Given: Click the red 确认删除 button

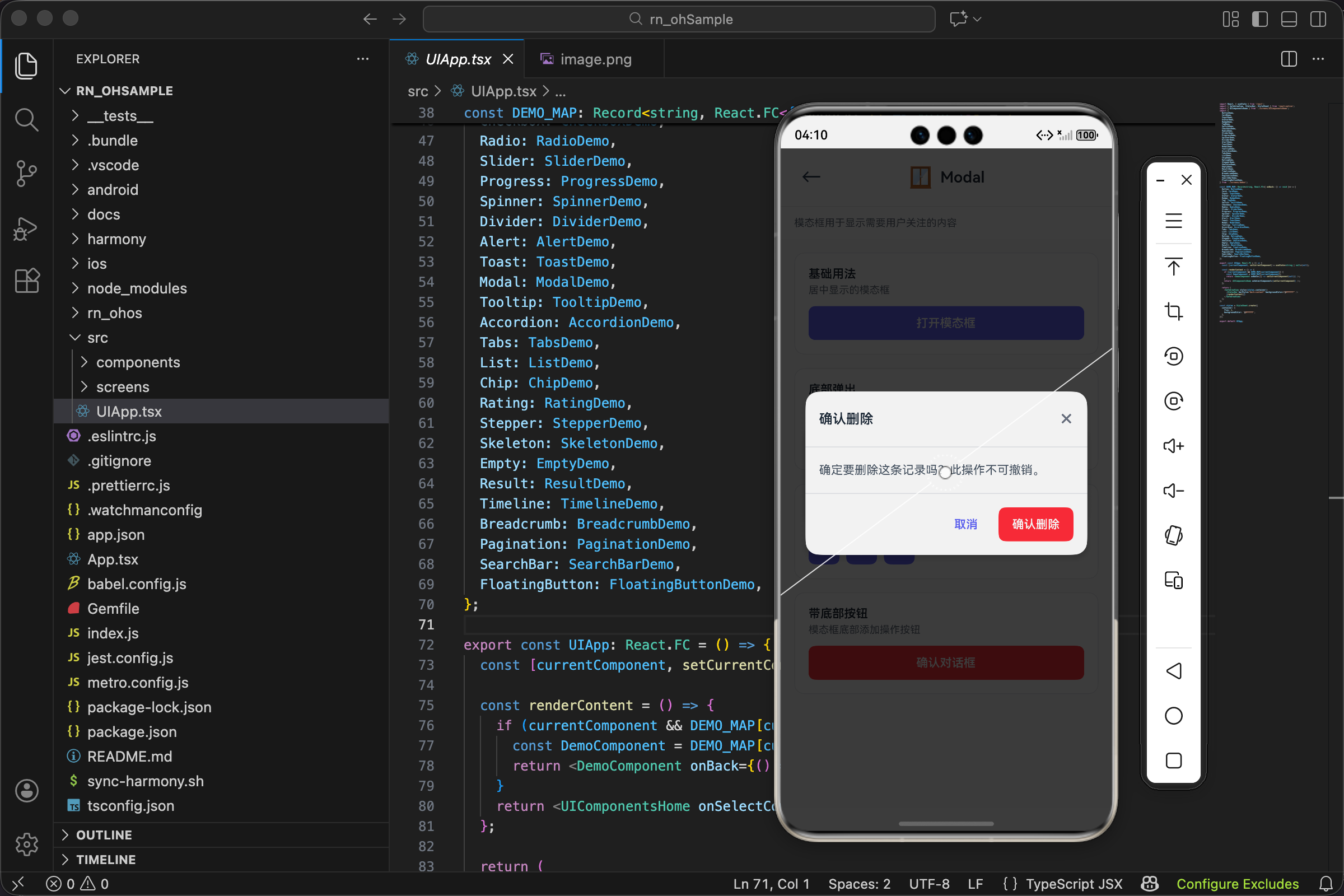Looking at the screenshot, I should pos(1035,524).
